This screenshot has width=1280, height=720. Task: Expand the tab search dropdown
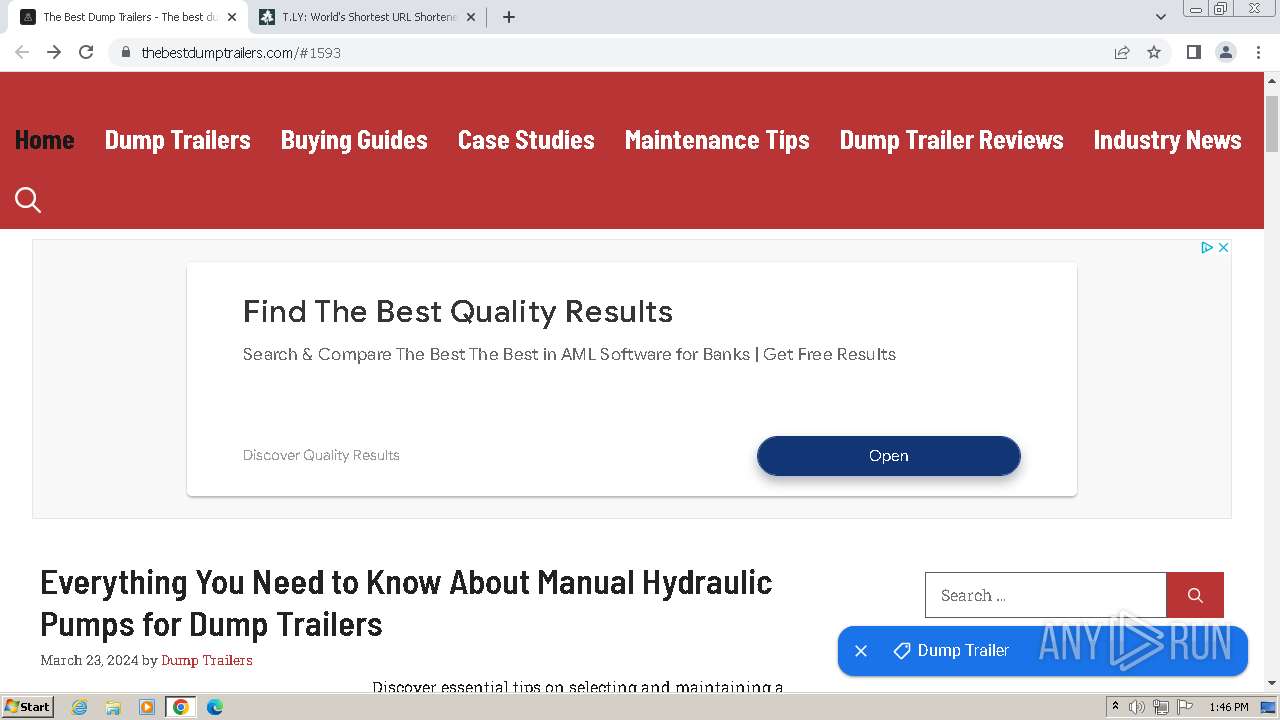1161,17
